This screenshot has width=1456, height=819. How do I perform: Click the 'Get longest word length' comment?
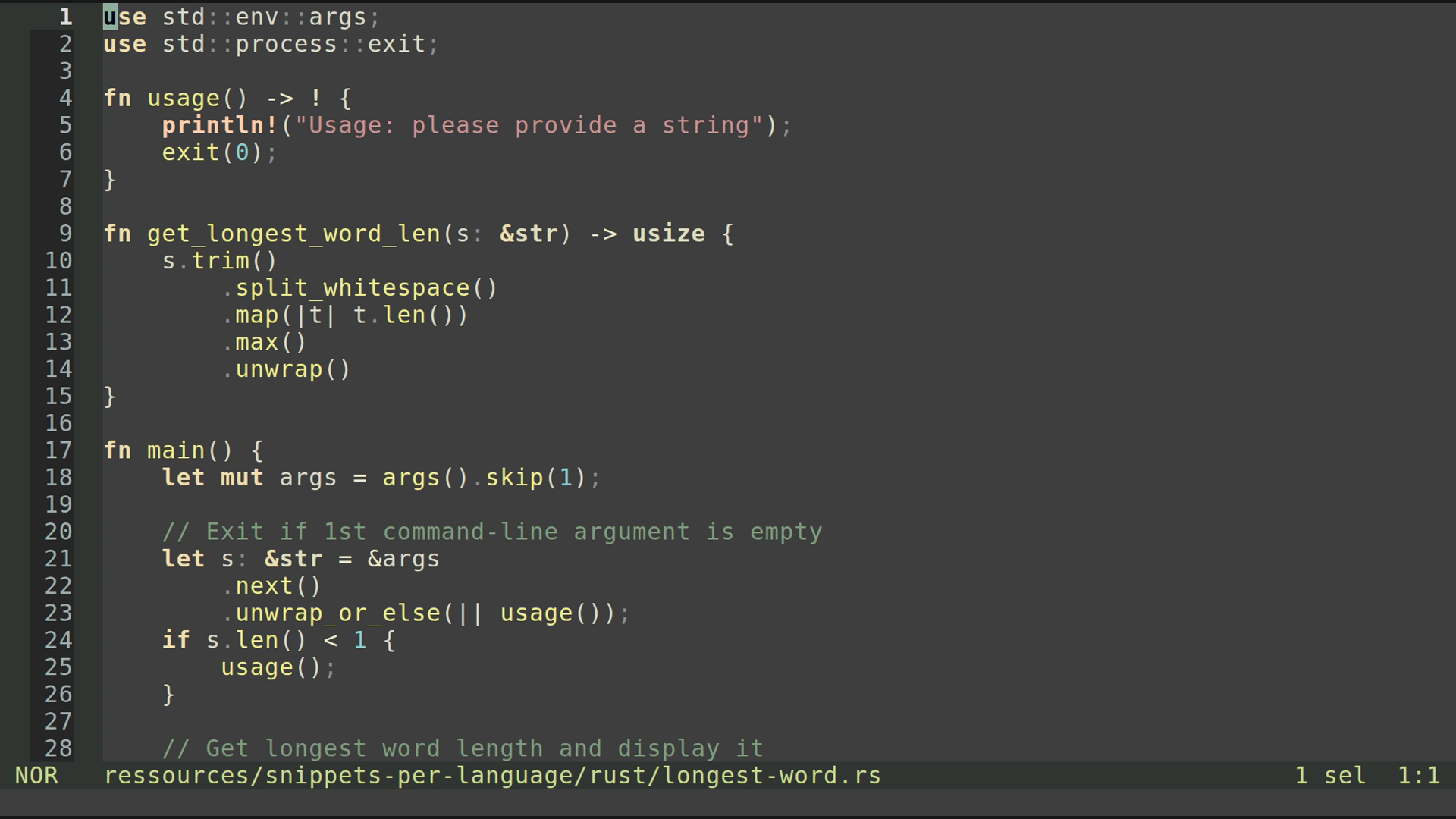[463, 748]
